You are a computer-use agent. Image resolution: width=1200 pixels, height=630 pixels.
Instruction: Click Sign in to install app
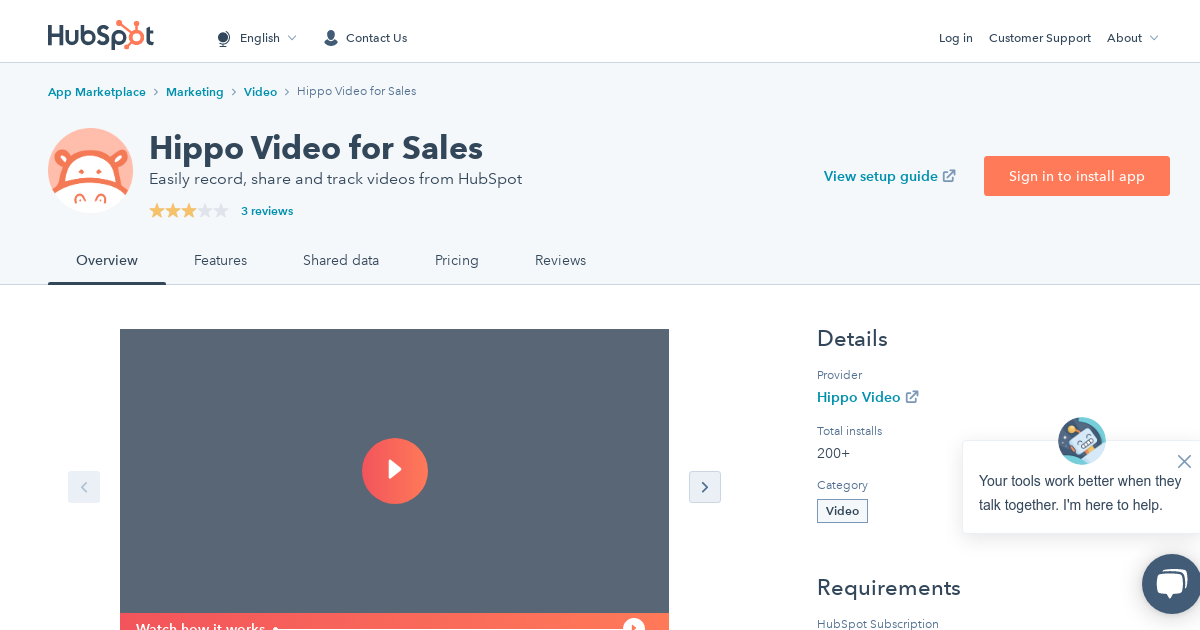1076,176
